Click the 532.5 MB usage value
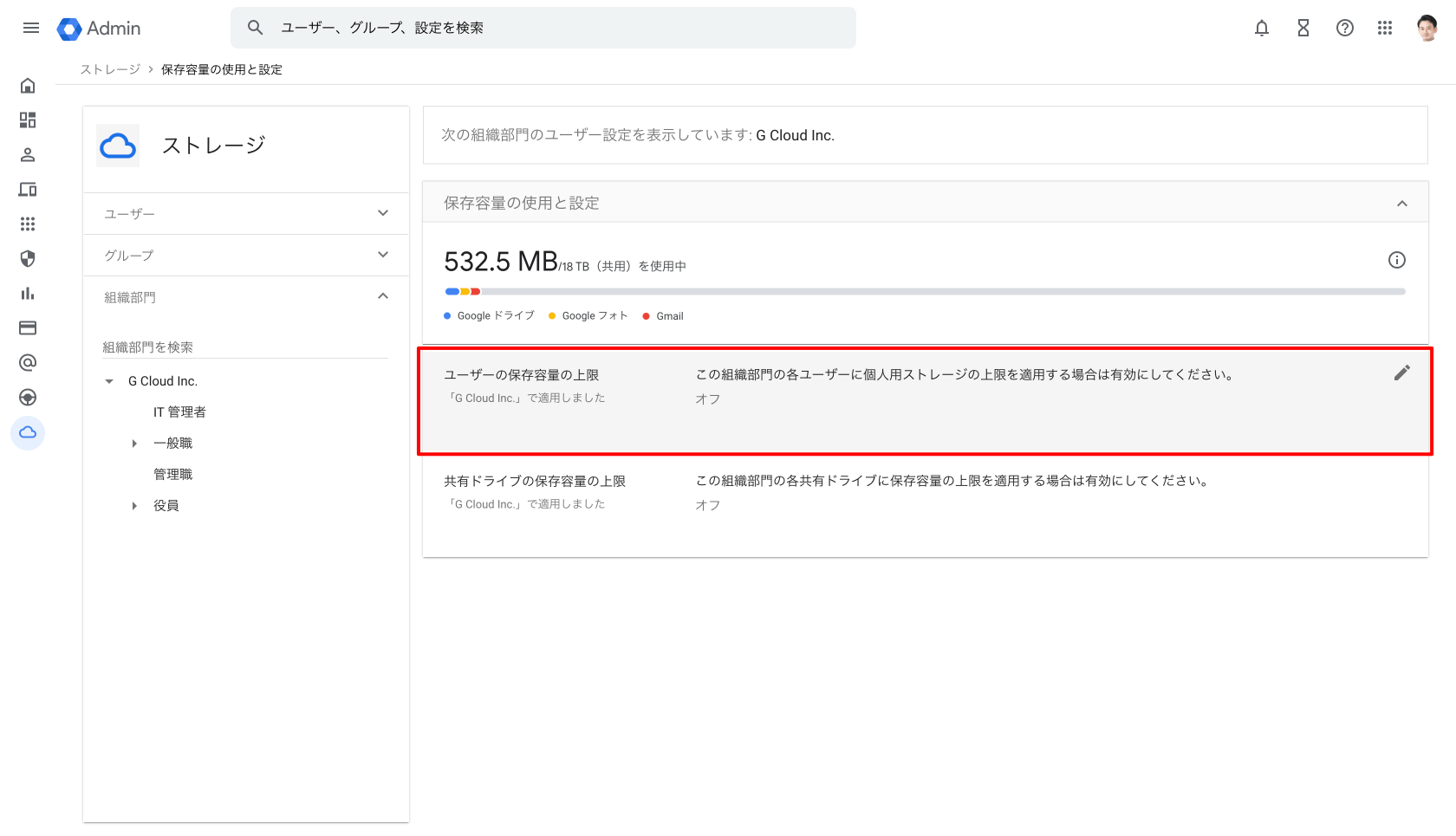Screen dimensions: 1456x836 [x=501, y=261]
